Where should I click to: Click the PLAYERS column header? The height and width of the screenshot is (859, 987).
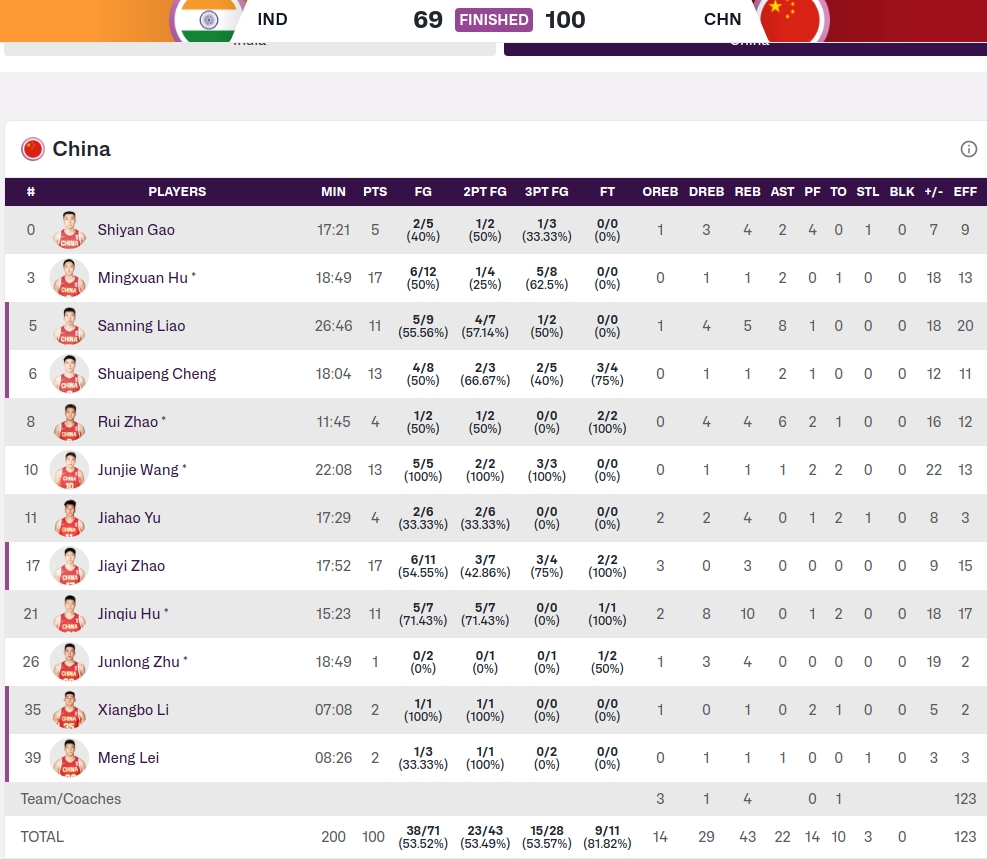[x=177, y=192]
